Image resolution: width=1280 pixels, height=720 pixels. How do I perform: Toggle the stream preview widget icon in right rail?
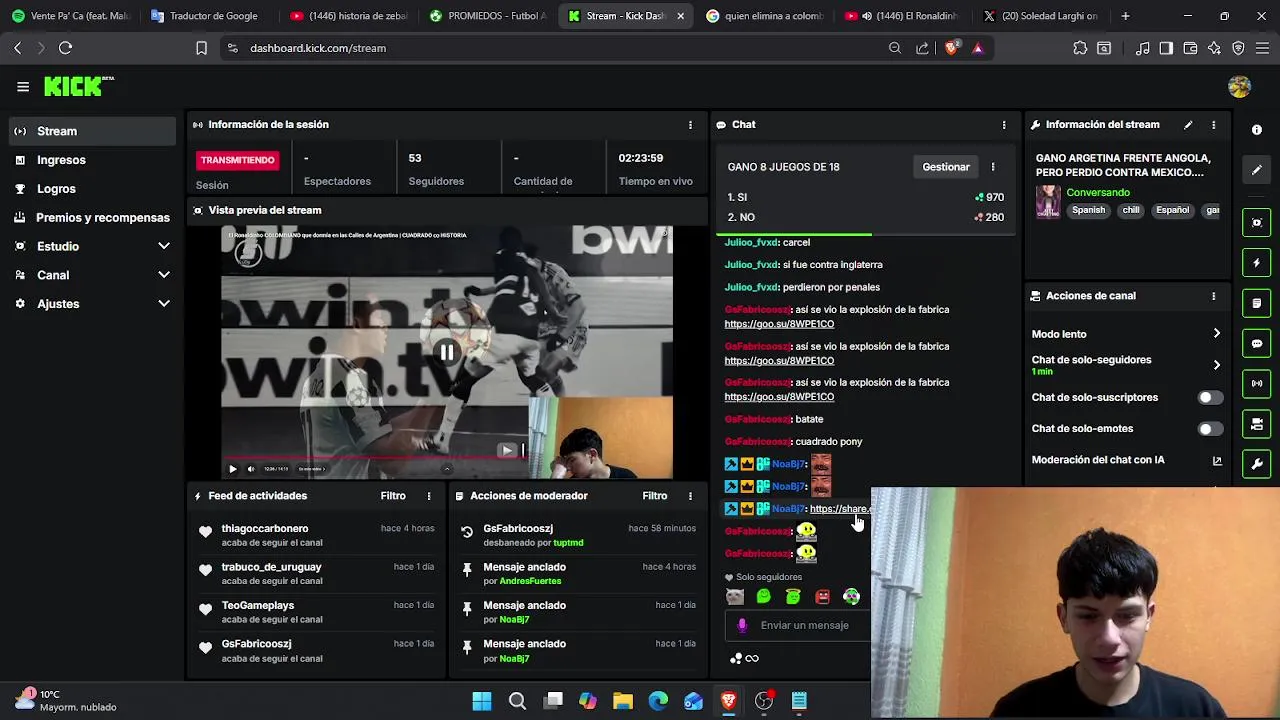tap(1257, 222)
